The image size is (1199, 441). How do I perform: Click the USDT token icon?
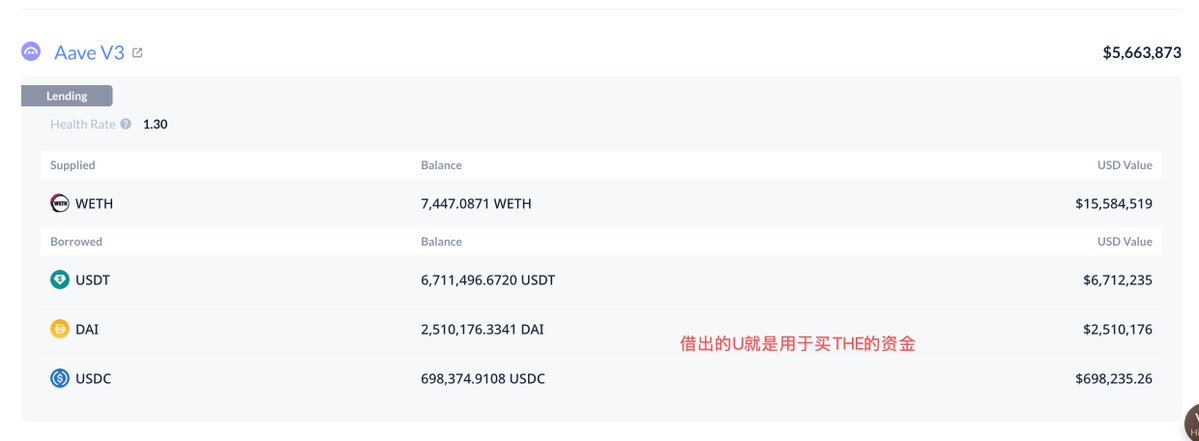pyautogui.click(x=60, y=280)
